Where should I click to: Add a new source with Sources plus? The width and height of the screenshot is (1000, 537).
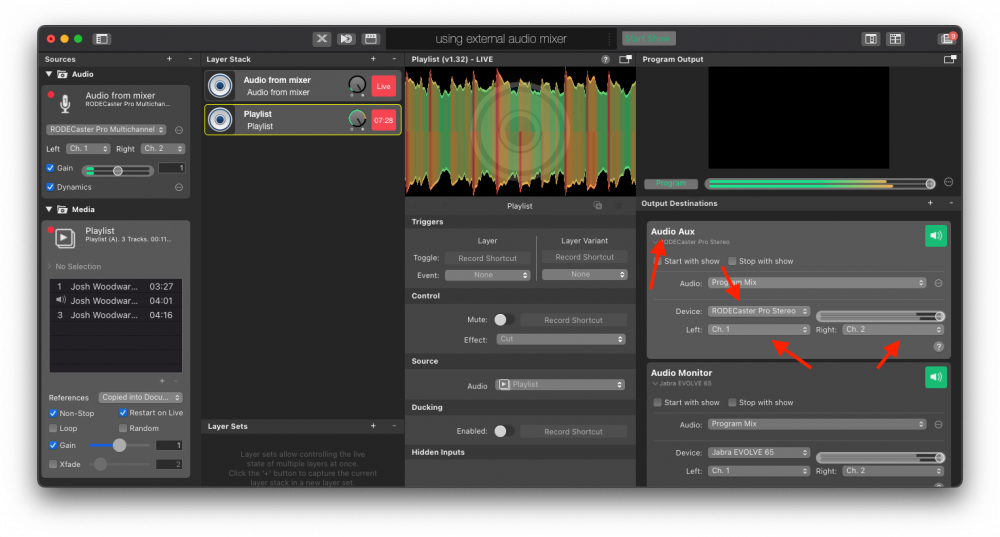(x=169, y=59)
